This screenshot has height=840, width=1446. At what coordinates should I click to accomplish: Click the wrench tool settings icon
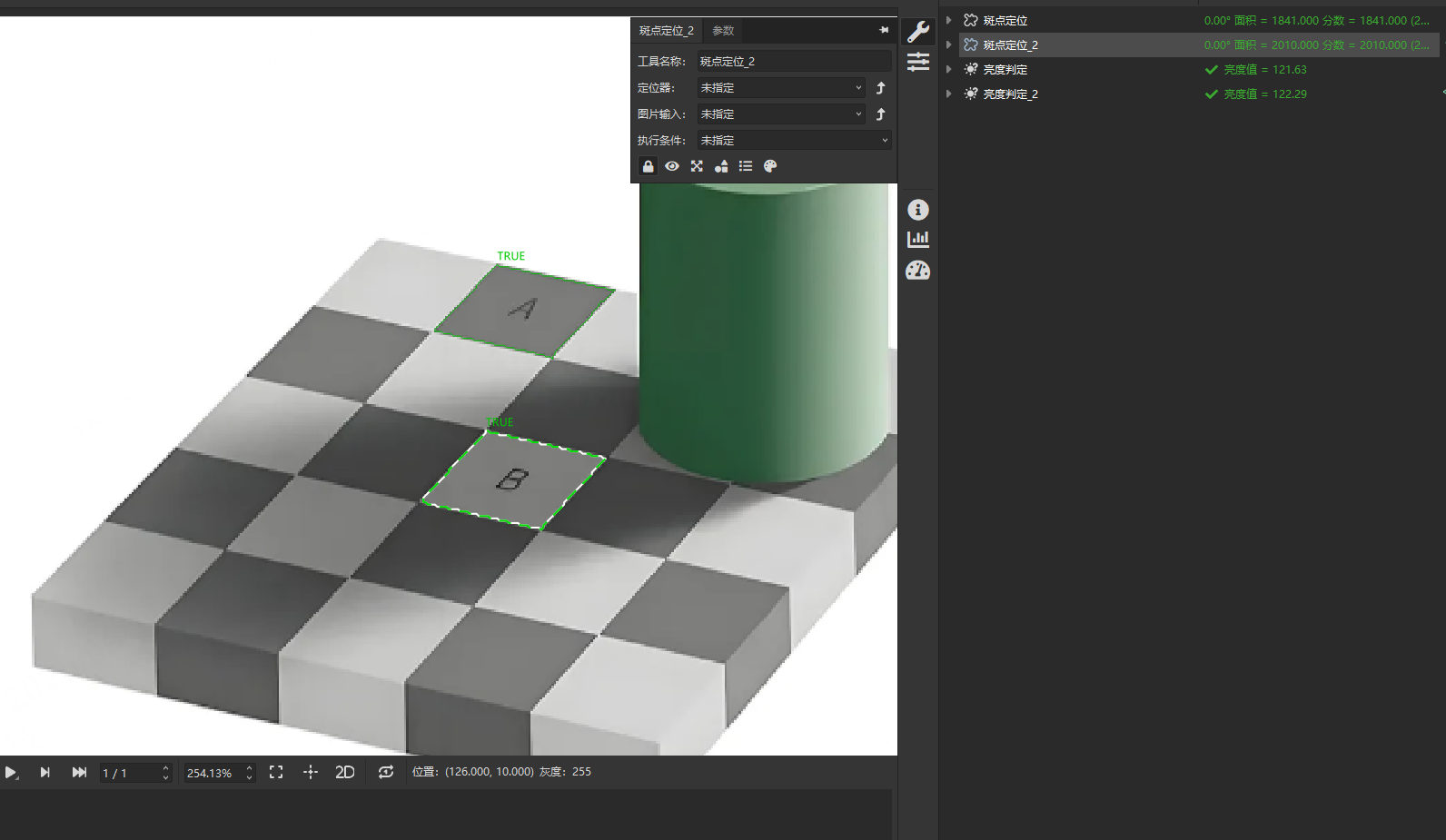[918, 32]
